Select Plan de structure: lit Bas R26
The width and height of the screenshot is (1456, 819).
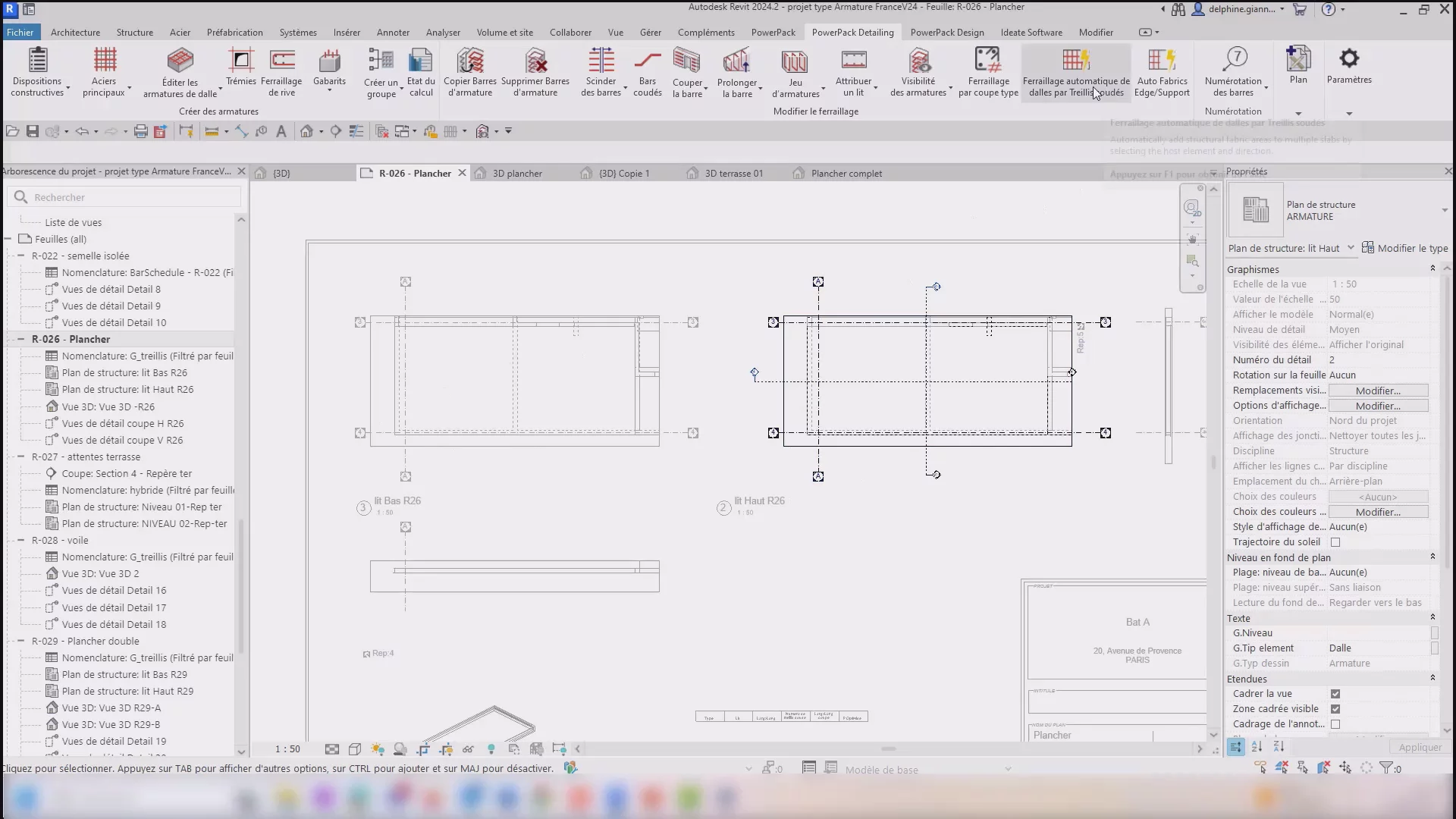click(x=124, y=372)
